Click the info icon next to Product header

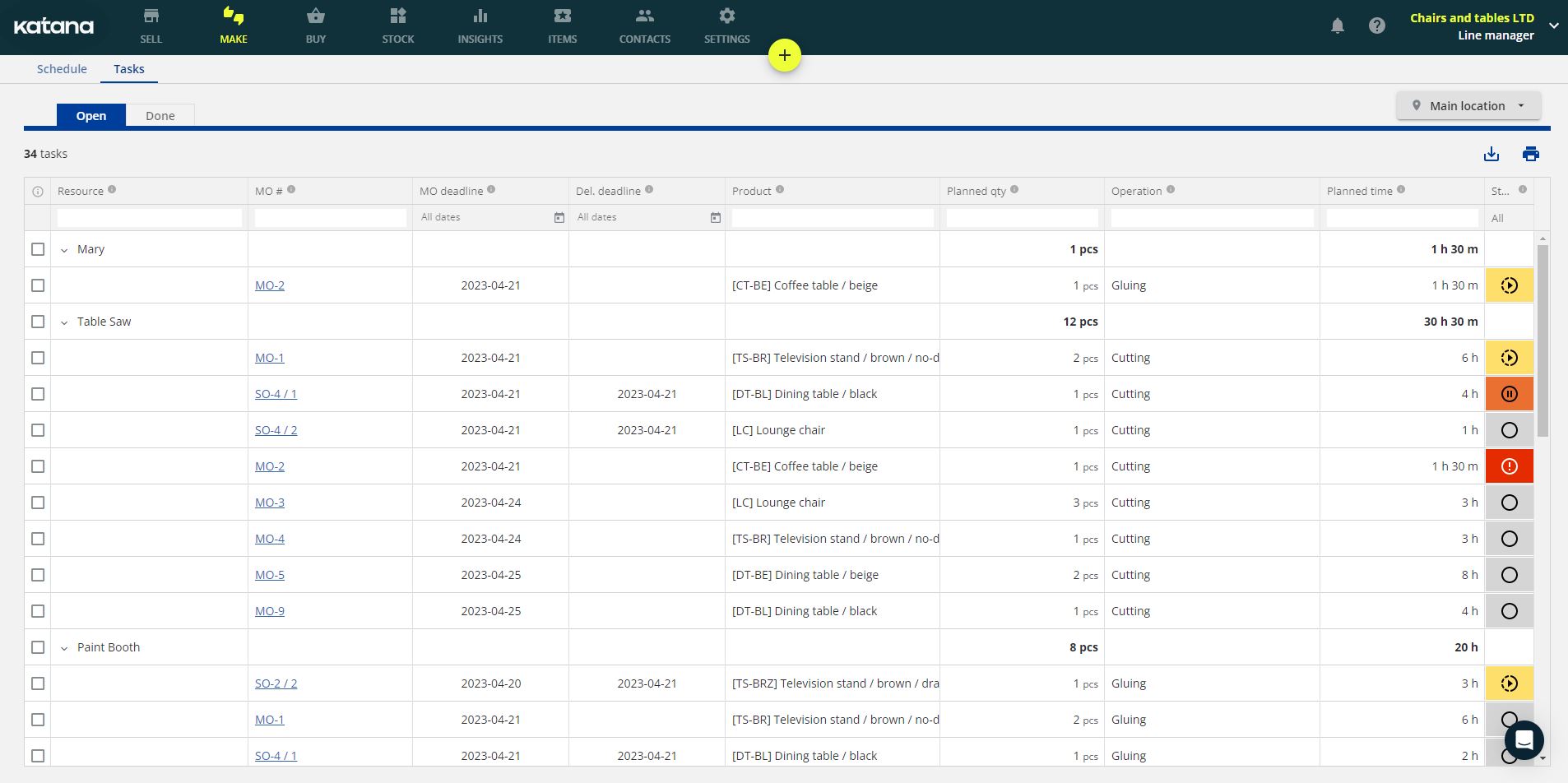pyautogui.click(x=780, y=190)
